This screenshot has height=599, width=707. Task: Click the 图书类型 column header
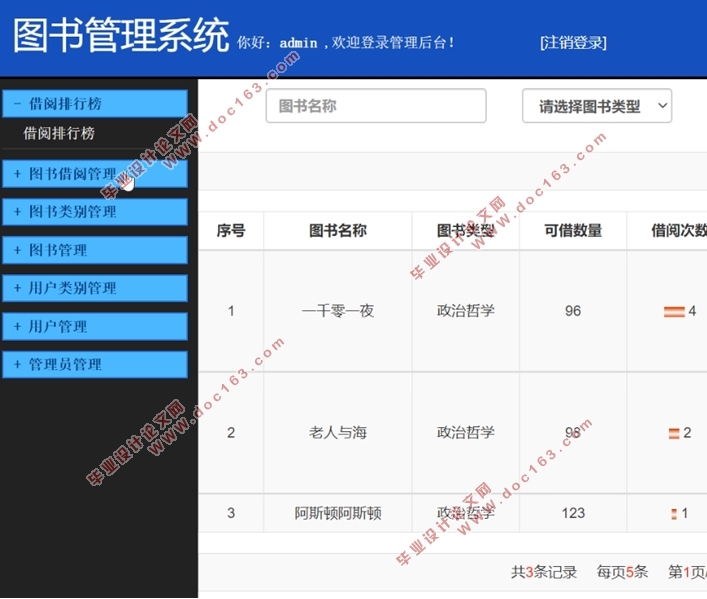pos(465,230)
